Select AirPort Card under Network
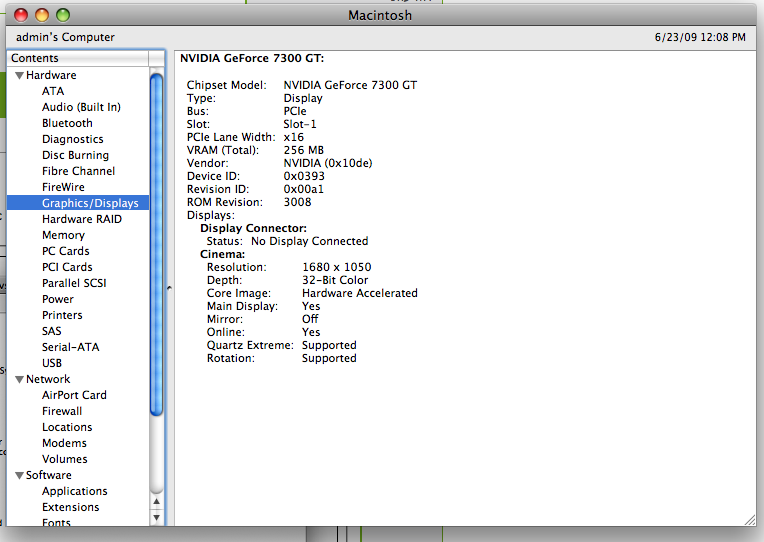This screenshot has width=764, height=542. (74, 395)
